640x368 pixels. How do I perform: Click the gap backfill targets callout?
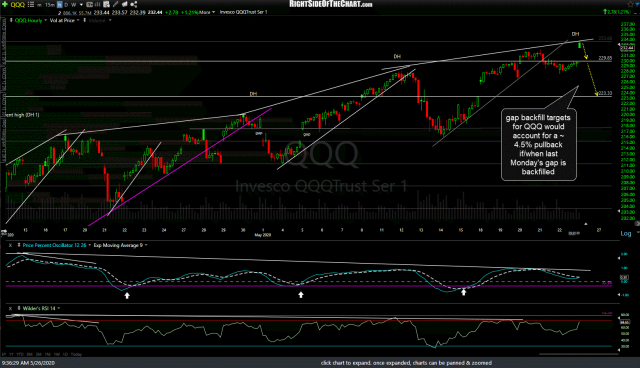pos(538,144)
